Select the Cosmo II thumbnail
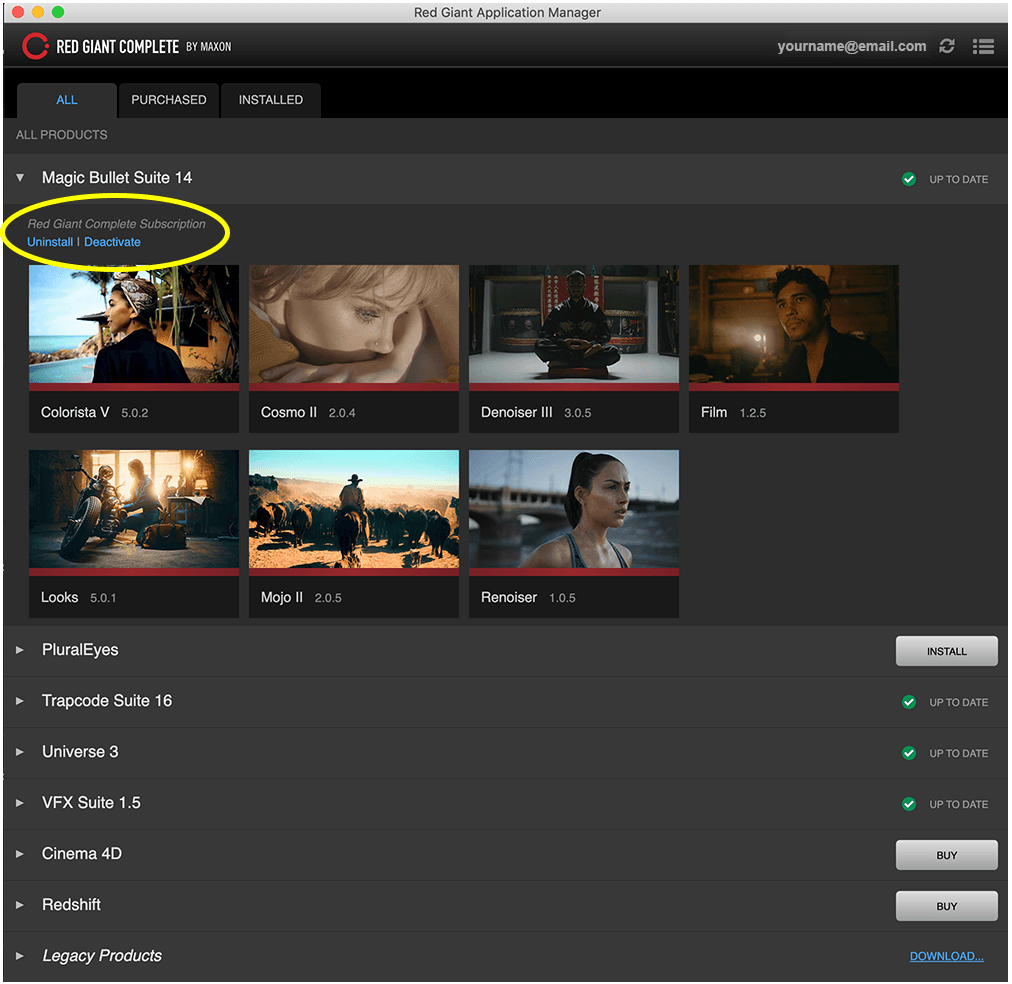Viewport: 1012px width, 984px height. pyautogui.click(x=354, y=324)
